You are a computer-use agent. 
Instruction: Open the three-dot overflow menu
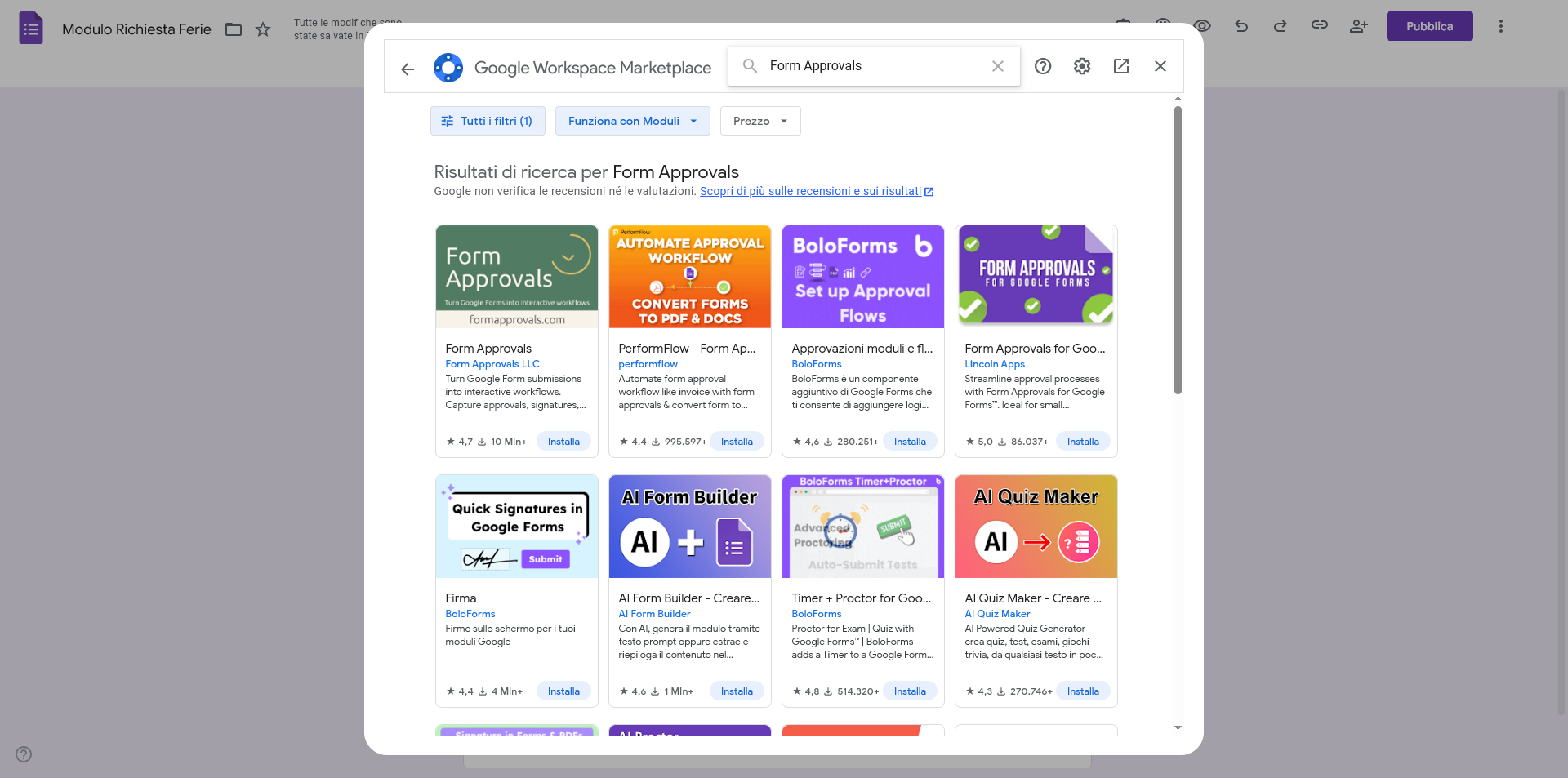point(1500,26)
